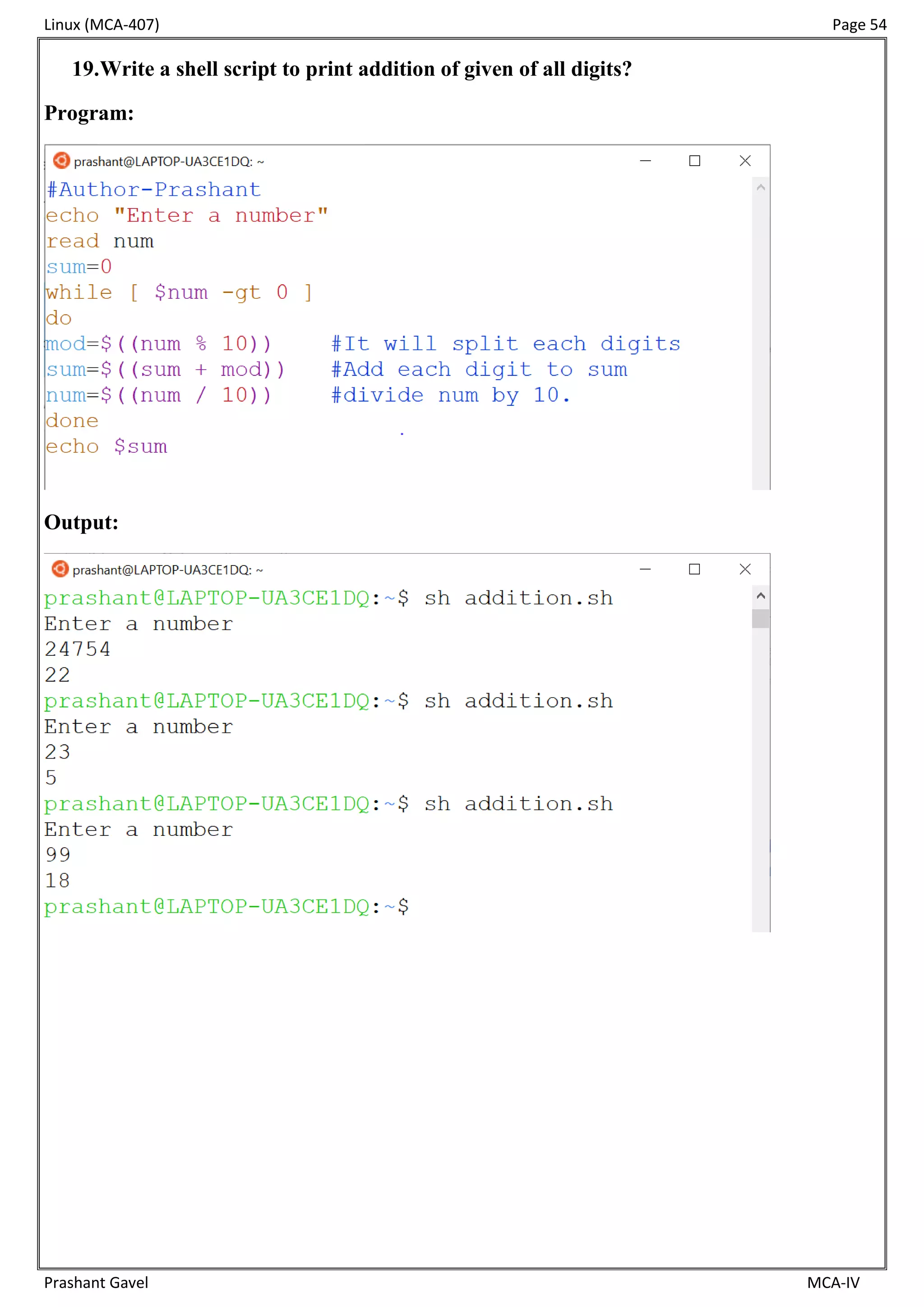924x1307 pixels.
Task: Click the '#divide num by 10.' comment
Action: click(x=451, y=396)
